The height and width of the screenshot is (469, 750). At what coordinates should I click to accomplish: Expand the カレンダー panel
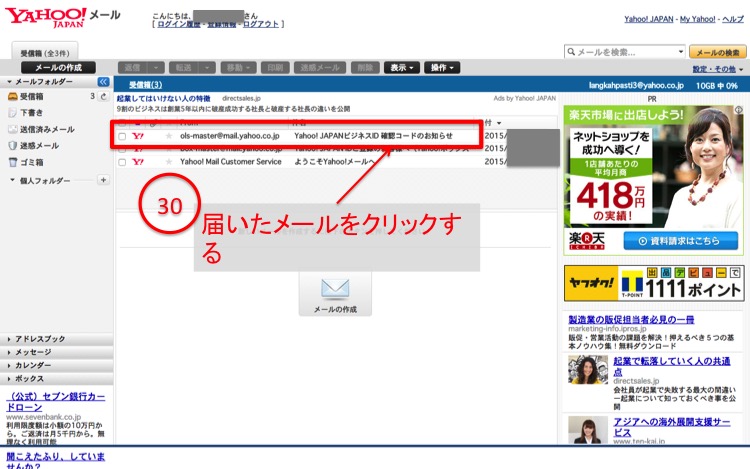[x=56, y=365]
